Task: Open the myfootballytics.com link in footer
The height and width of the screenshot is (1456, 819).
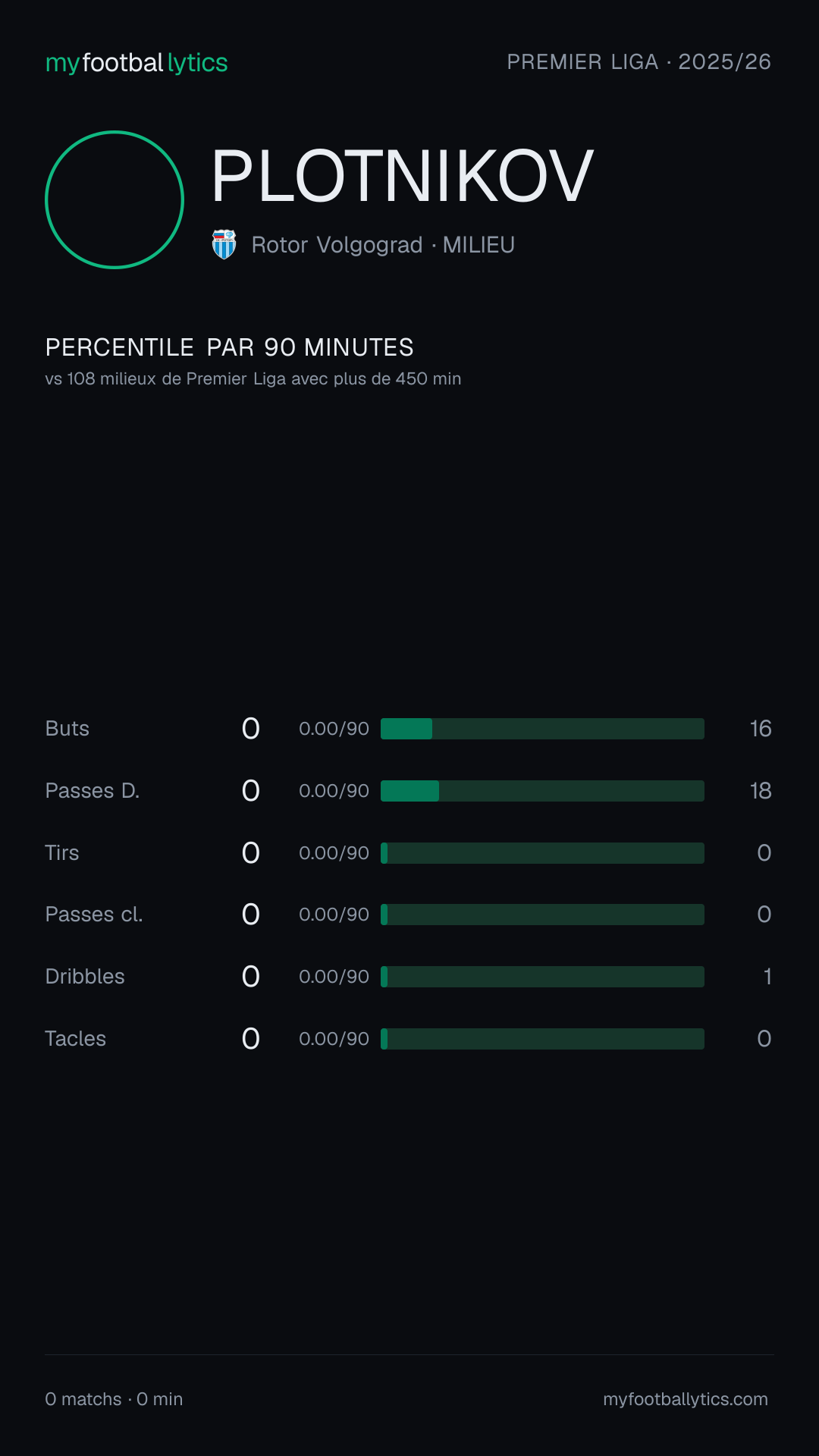Action: click(686, 1399)
